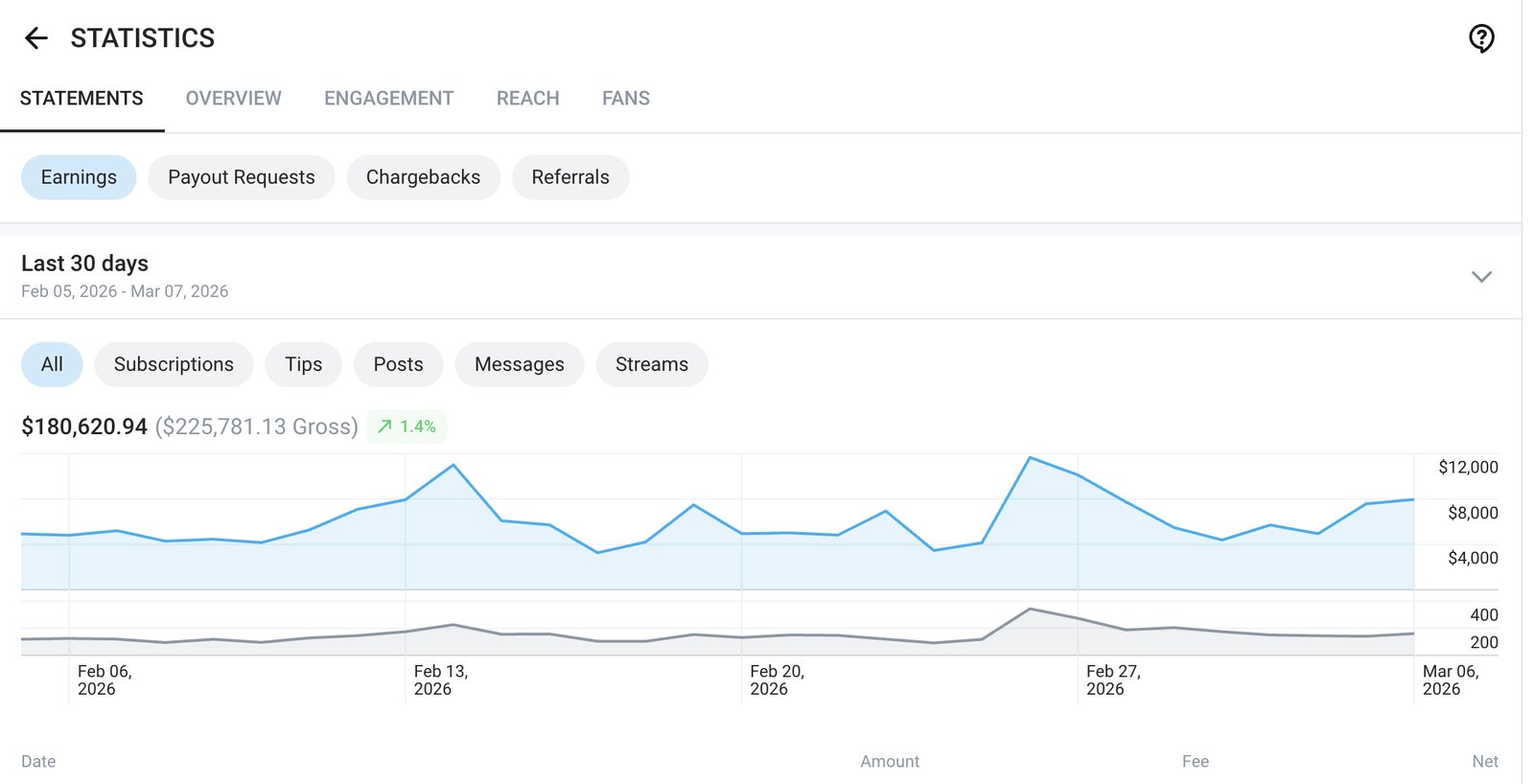Select the Chargebacks pill
This screenshot has height=784, width=1534.
423,177
